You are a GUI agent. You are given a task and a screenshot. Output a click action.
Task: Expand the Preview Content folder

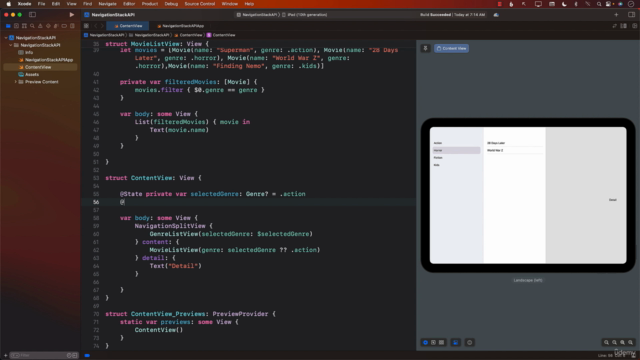[16, 82]
